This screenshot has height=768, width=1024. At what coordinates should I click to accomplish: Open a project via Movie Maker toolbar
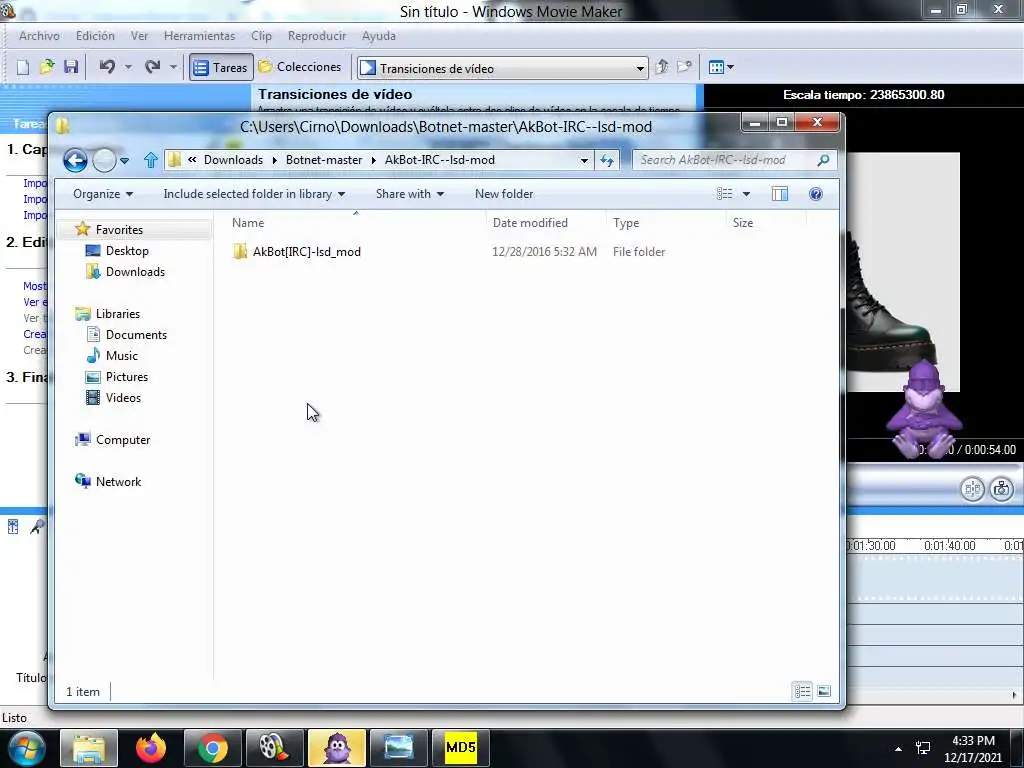click(x=47, y=67)
